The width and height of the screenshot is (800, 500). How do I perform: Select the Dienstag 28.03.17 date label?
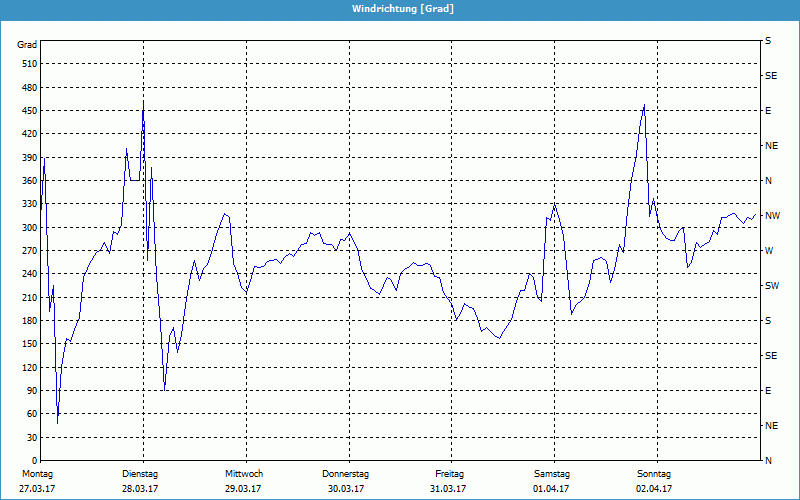click(140, 481)
